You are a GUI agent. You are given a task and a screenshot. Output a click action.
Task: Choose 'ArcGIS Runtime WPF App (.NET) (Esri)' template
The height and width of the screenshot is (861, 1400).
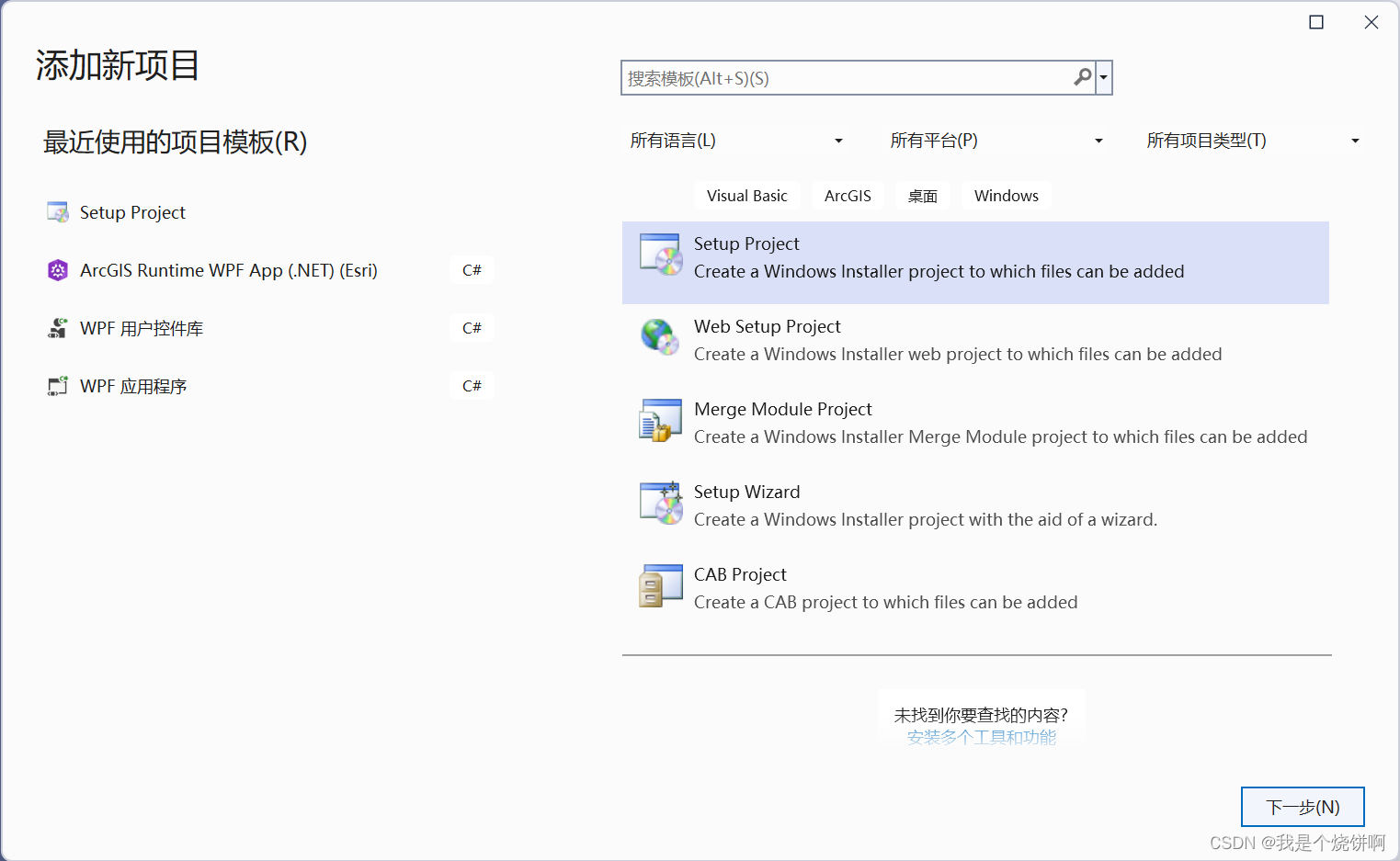coord(229,270)
